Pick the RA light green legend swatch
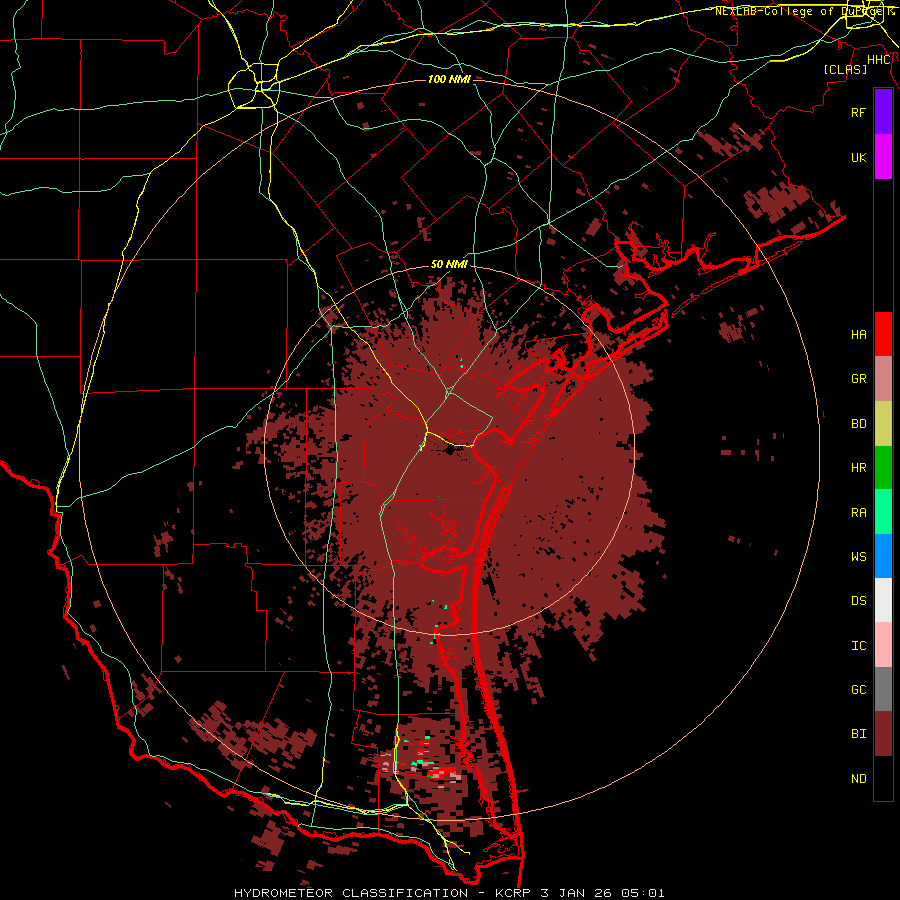 pos(883,512)
